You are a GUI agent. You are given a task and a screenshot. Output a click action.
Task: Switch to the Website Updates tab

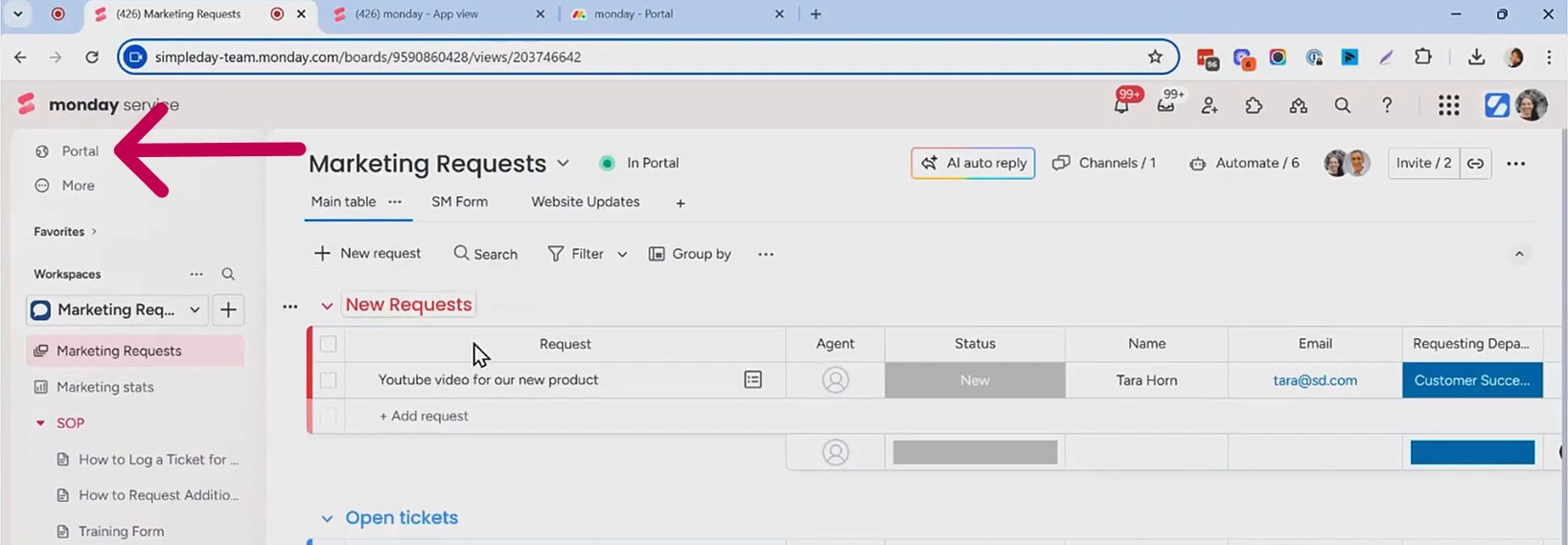[585, 202]
